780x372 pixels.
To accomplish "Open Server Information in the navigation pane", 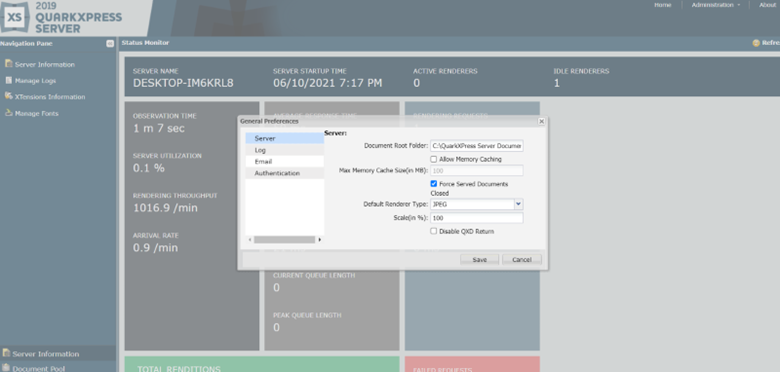I will point(45,65).
